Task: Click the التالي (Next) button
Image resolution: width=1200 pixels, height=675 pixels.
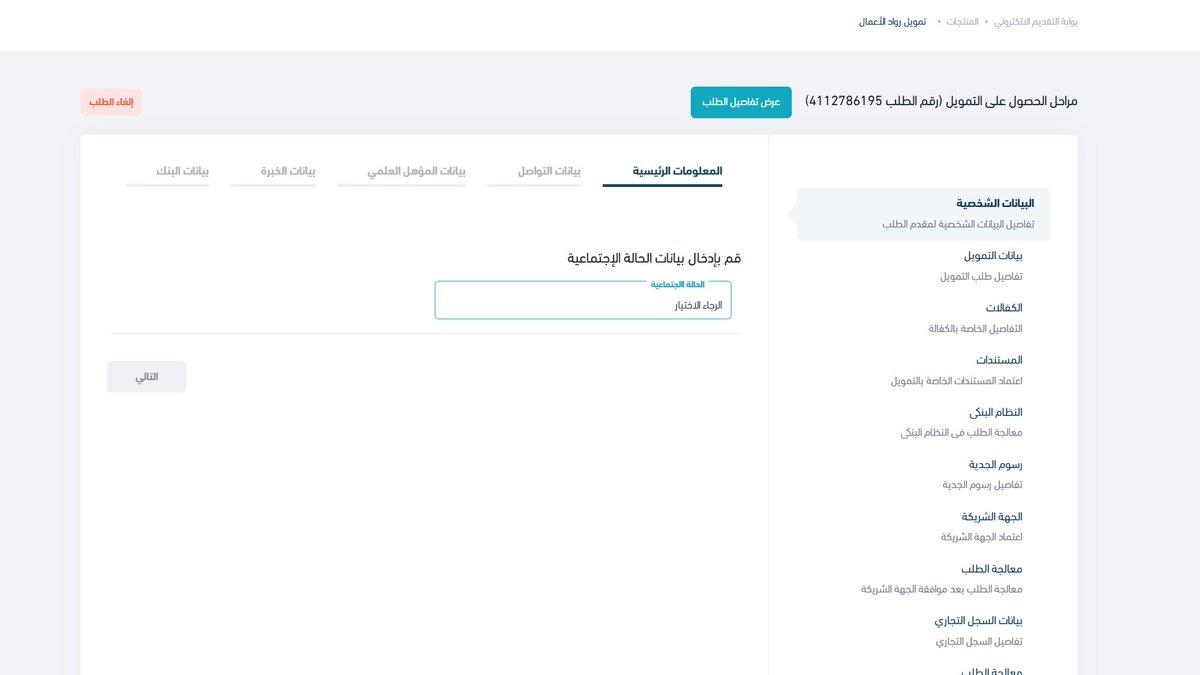Action: pyautogui.click(x=146, y=376)
